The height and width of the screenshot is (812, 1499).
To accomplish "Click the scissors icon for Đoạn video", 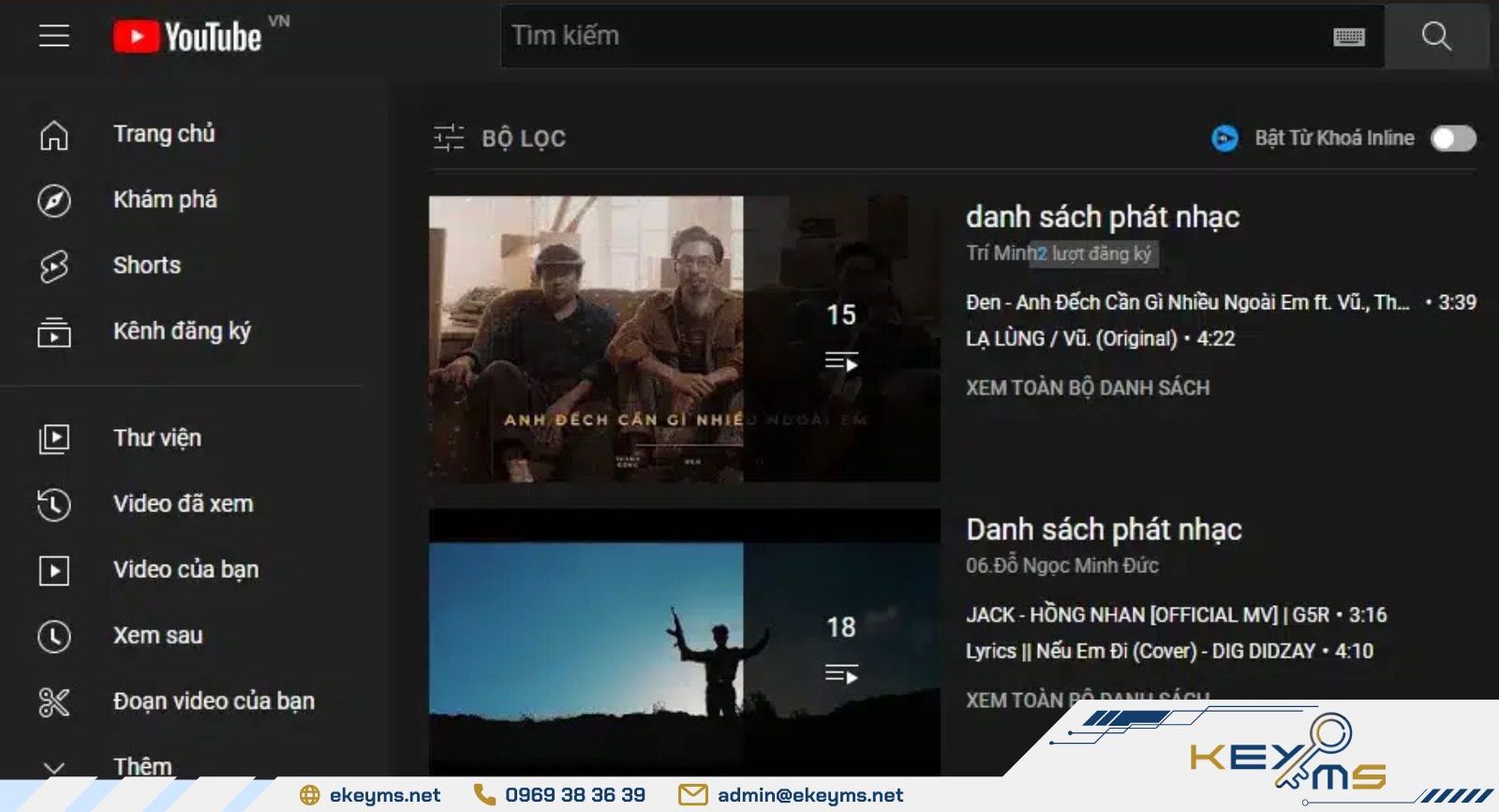I will (54, 701).
